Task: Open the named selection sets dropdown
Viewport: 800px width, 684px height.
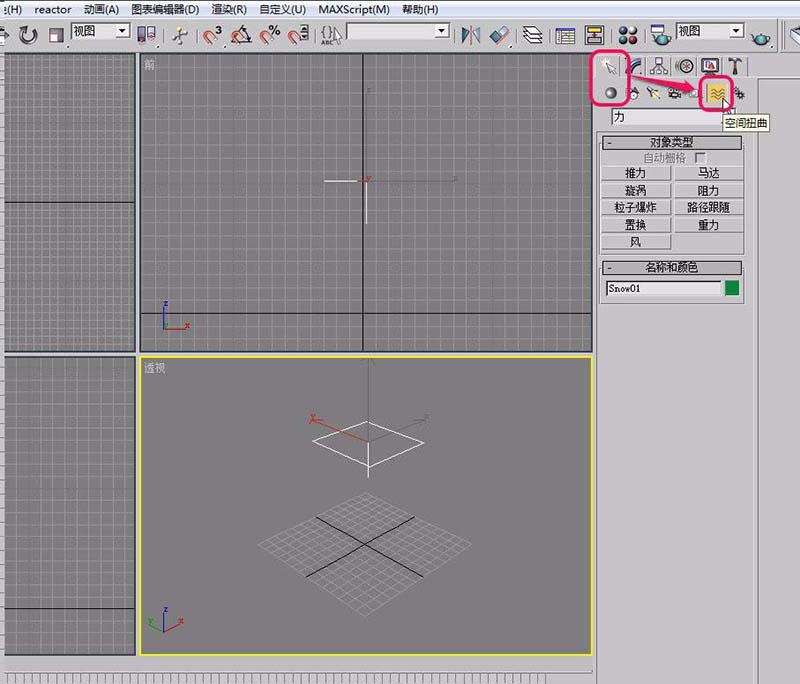Action: [398, 31]
